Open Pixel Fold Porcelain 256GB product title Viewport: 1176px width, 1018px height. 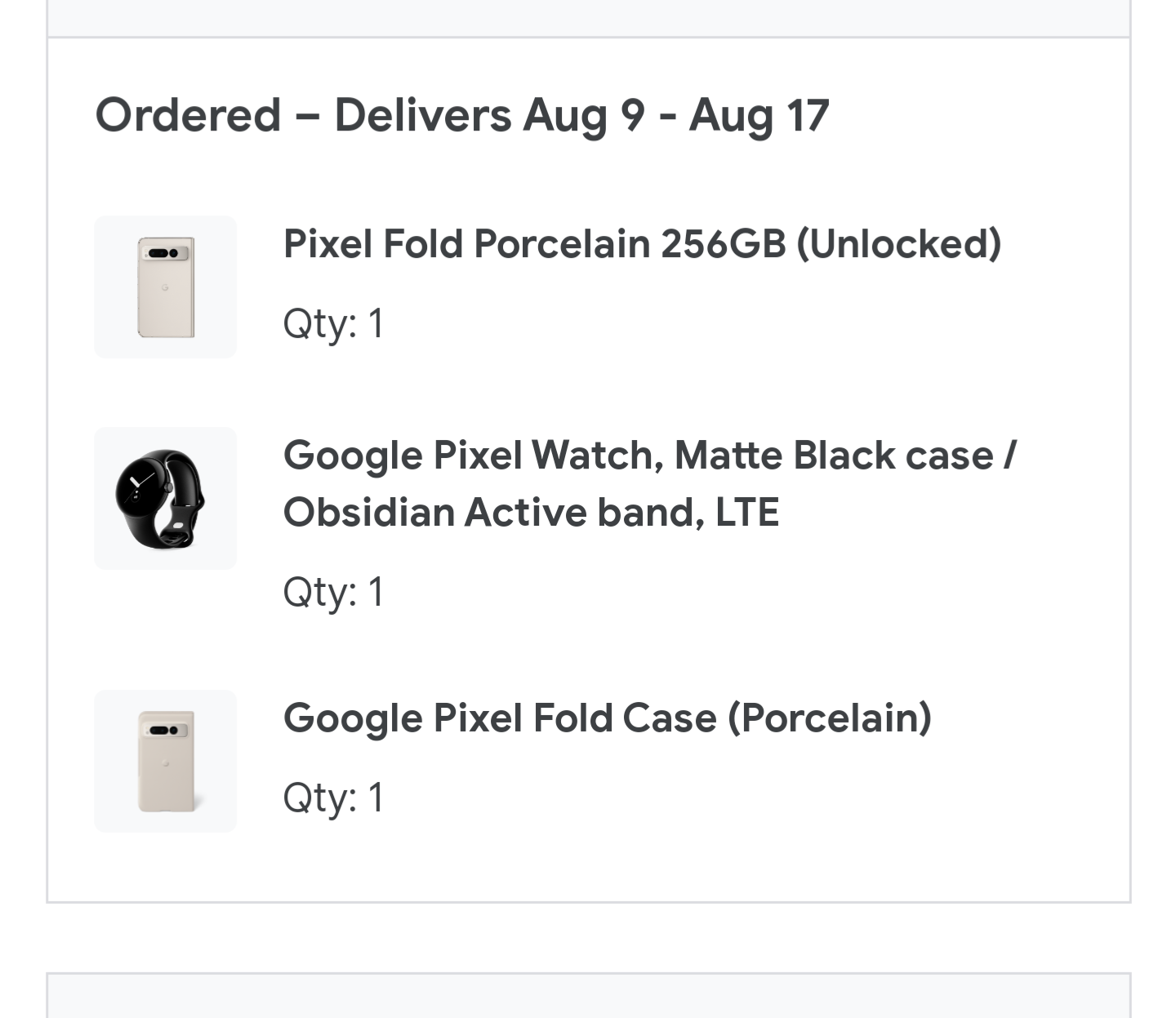point(642,243)
